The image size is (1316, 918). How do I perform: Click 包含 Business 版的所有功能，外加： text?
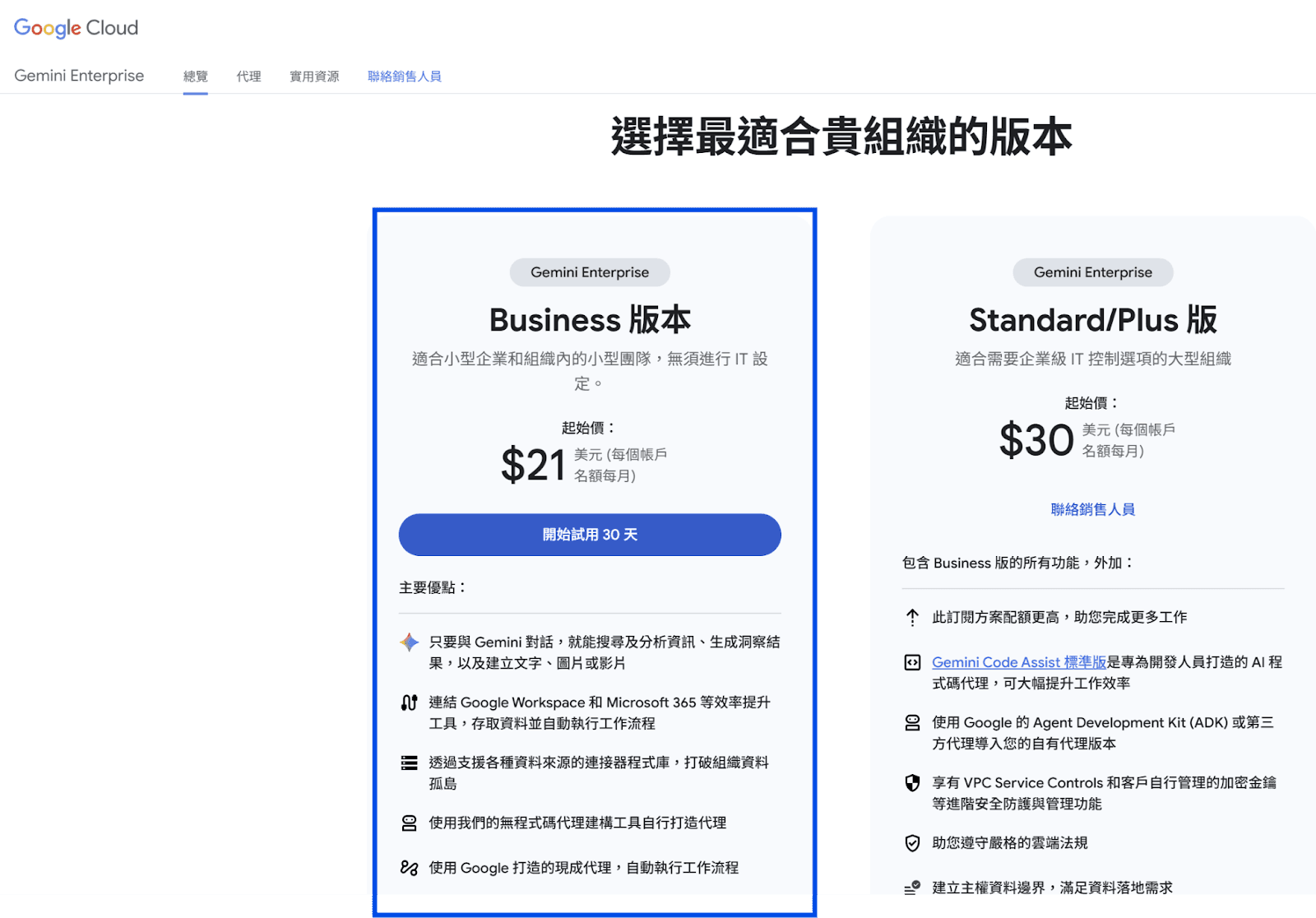[x=1018, y=563]
